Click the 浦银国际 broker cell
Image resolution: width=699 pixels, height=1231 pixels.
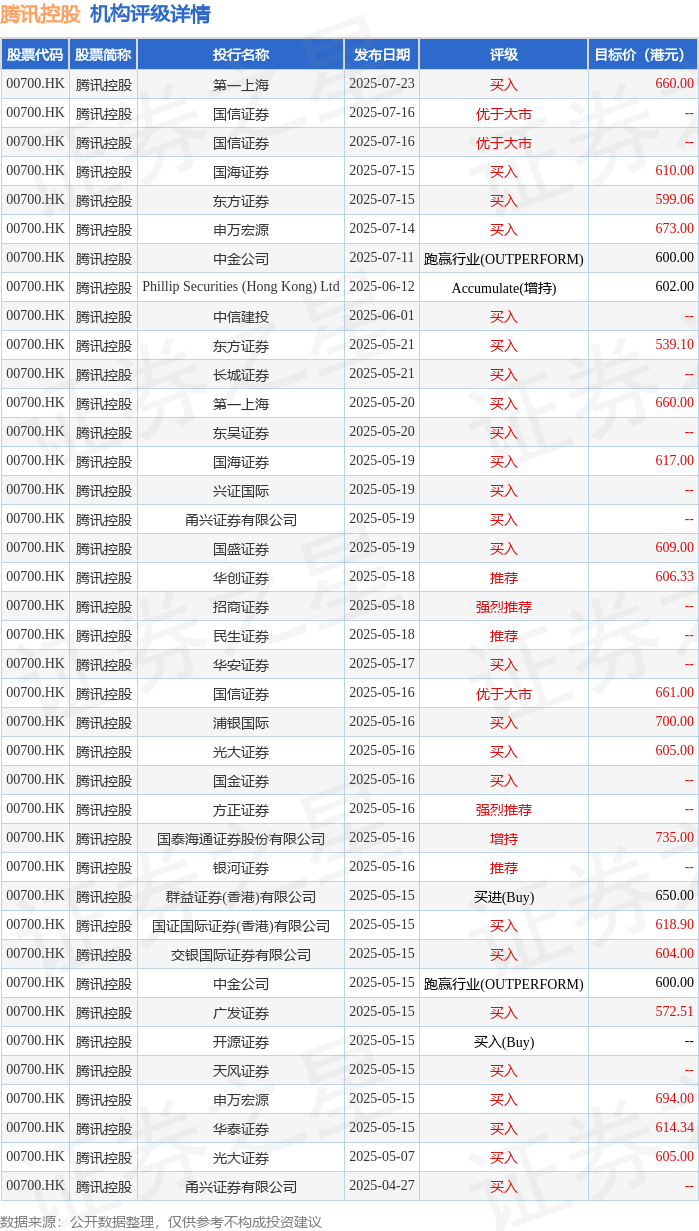[x=241, y=723]
